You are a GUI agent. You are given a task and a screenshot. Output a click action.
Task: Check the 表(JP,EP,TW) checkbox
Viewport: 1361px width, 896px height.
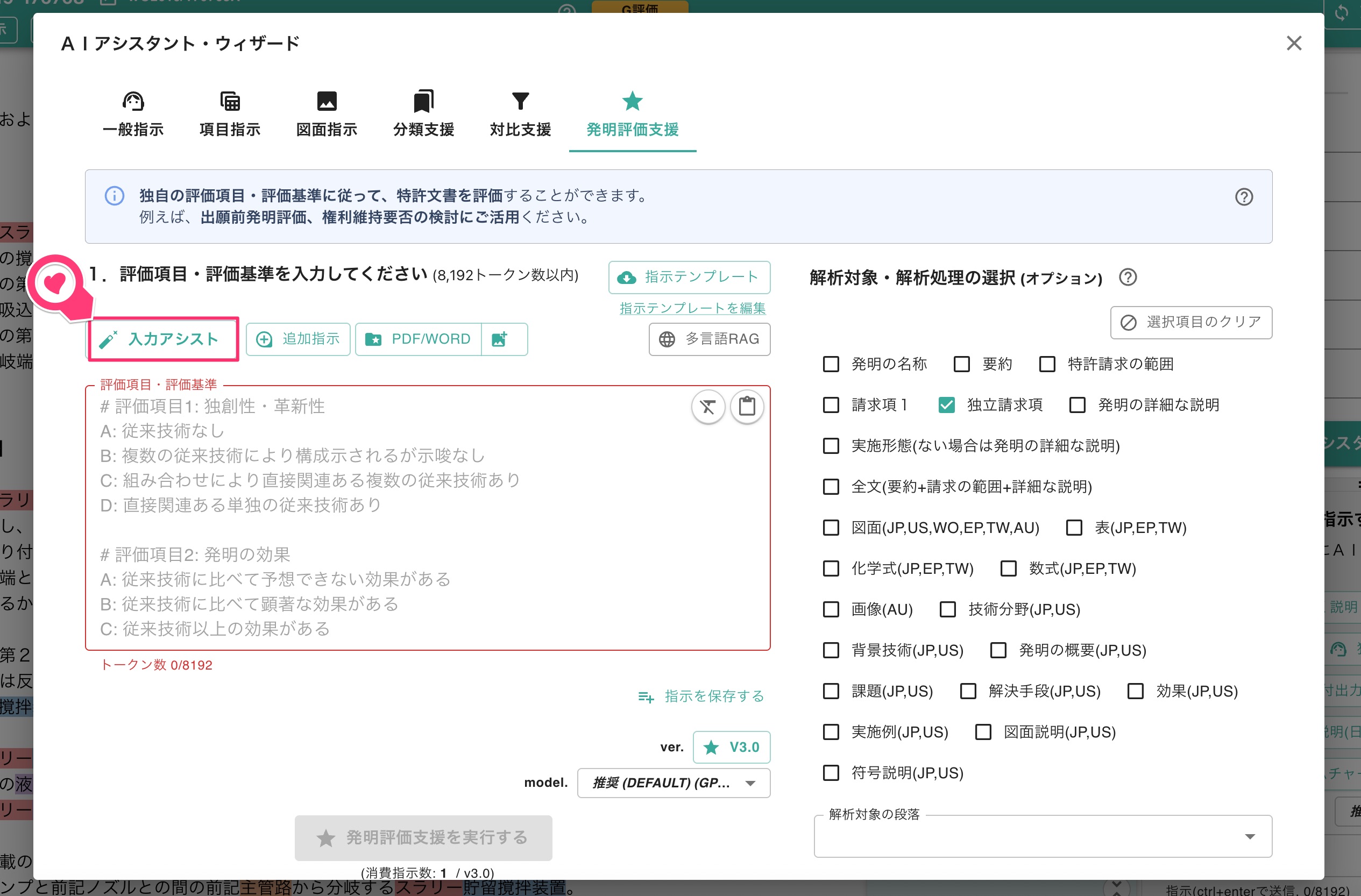coord(1073,527)
